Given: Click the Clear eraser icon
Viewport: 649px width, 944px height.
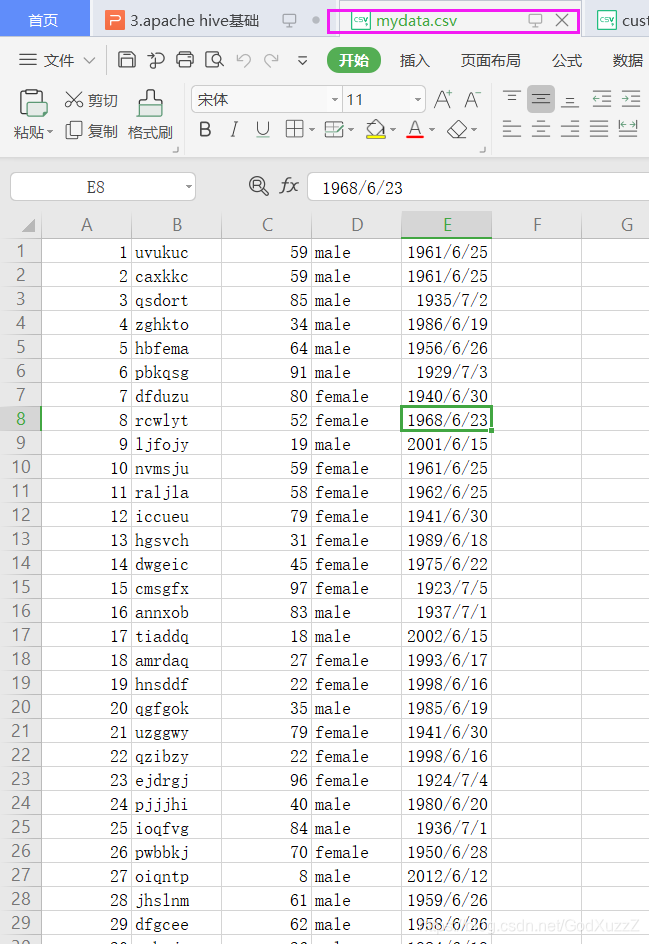Looking at the screenshot, I should pos(458,129).
